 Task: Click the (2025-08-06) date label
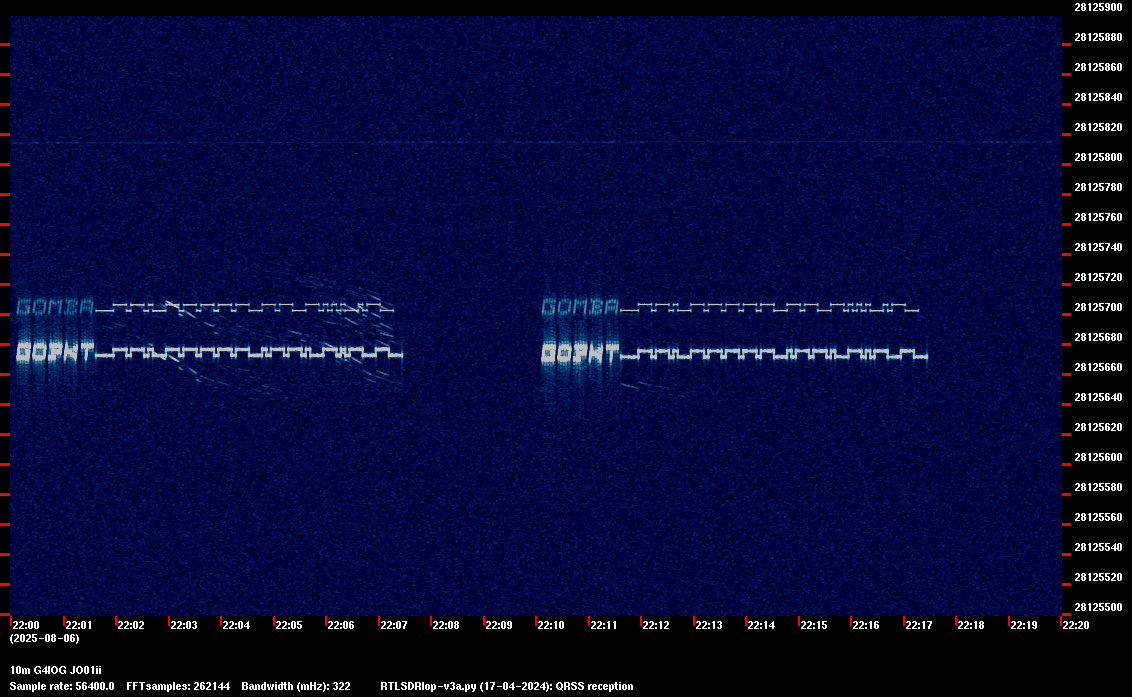coord(45,638)
